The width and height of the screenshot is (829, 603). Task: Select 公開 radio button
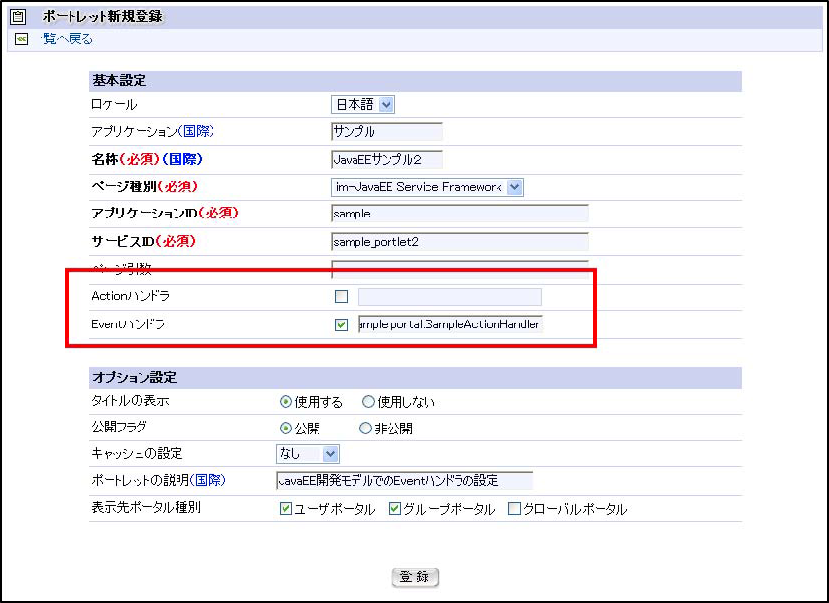click(285, 428)
